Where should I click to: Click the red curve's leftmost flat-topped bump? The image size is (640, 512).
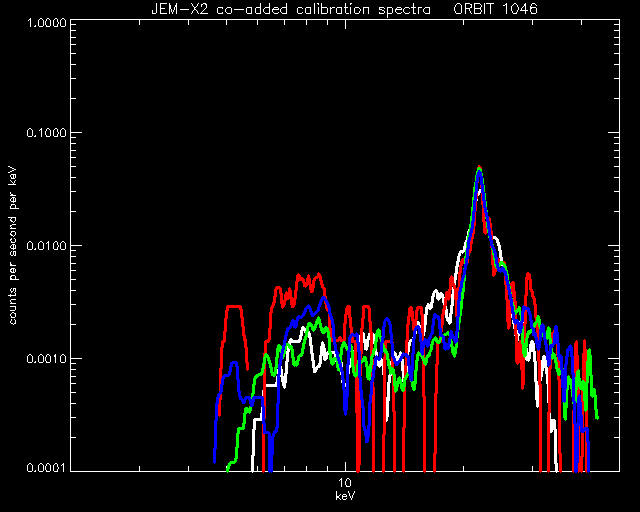[x=234, y=307]
